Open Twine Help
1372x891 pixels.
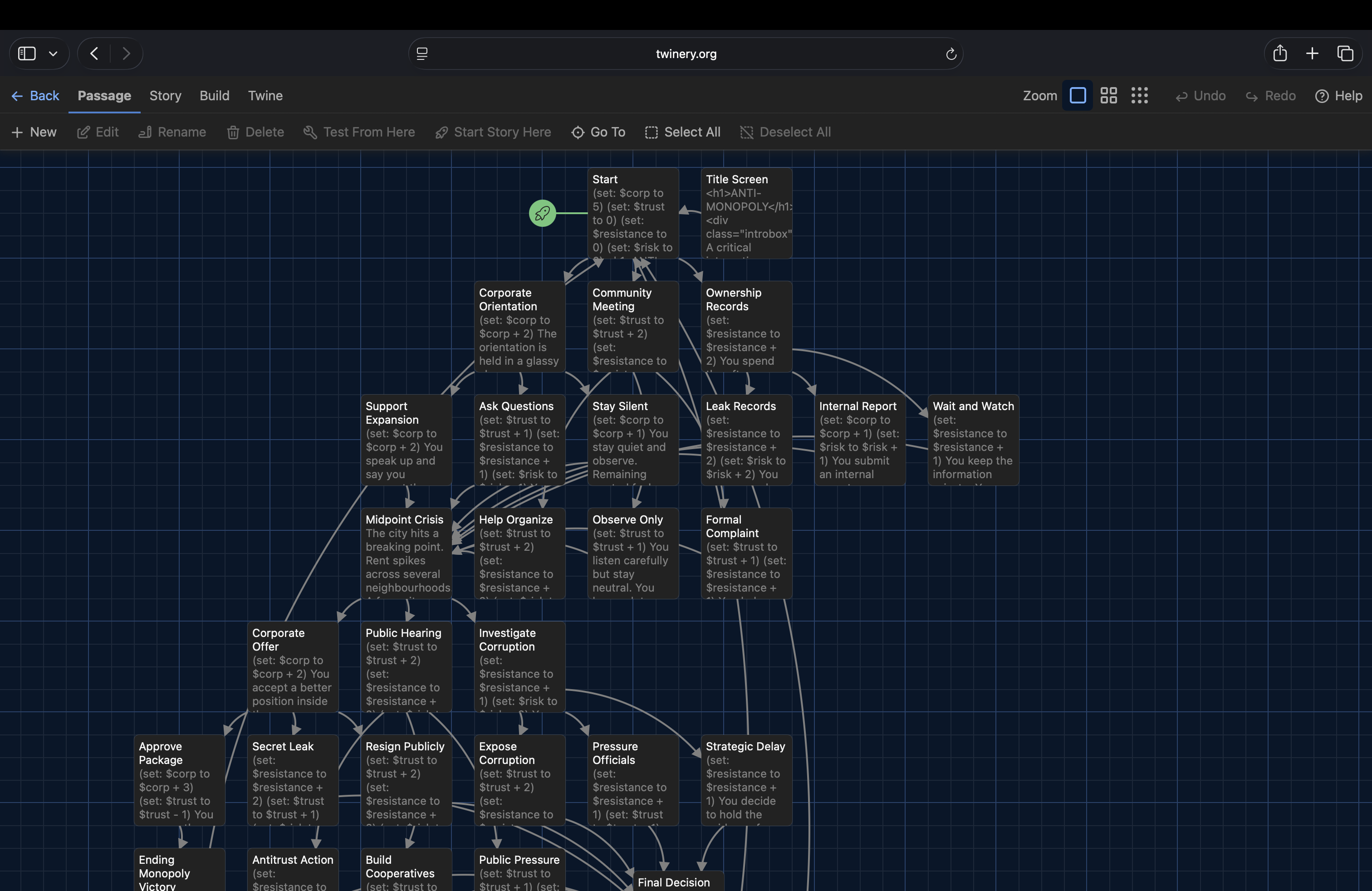pos(1338,96)
